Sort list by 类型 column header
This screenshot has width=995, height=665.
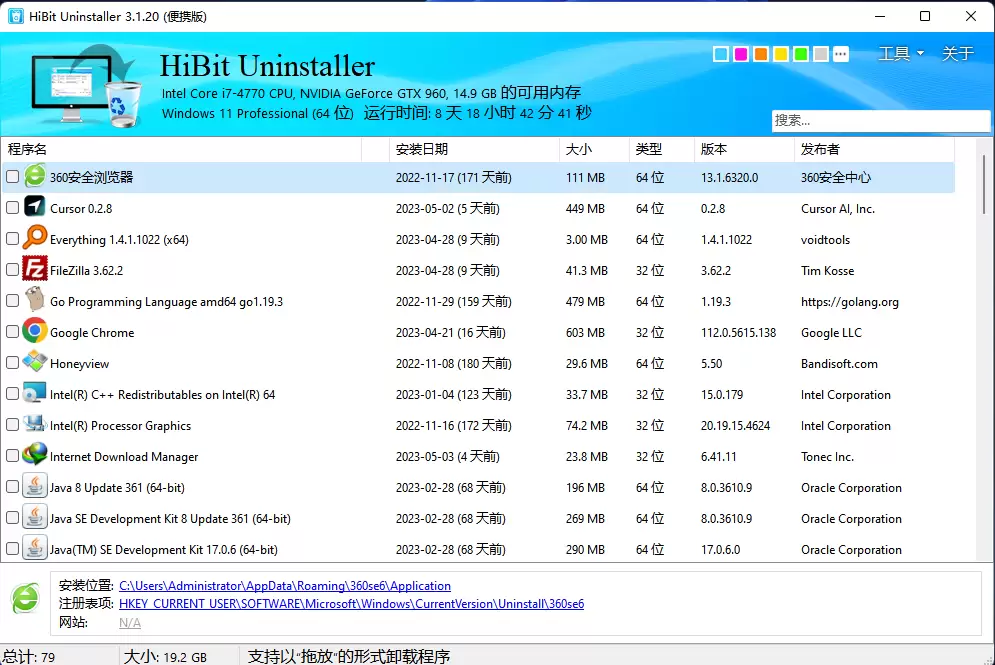(661, 149)
